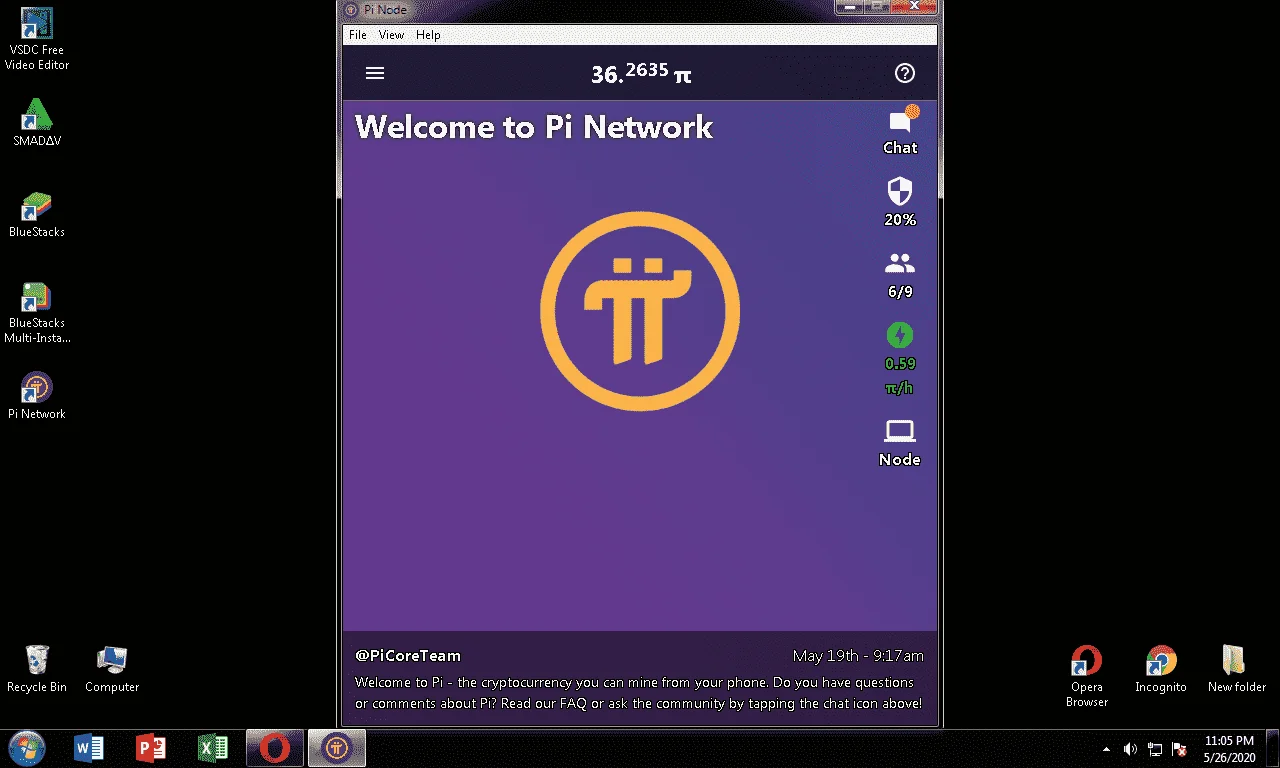Select the Computer desktop icon
The height and width of the screenshot is (768, 1280).
pyautogui.click(x=112, y=669)
